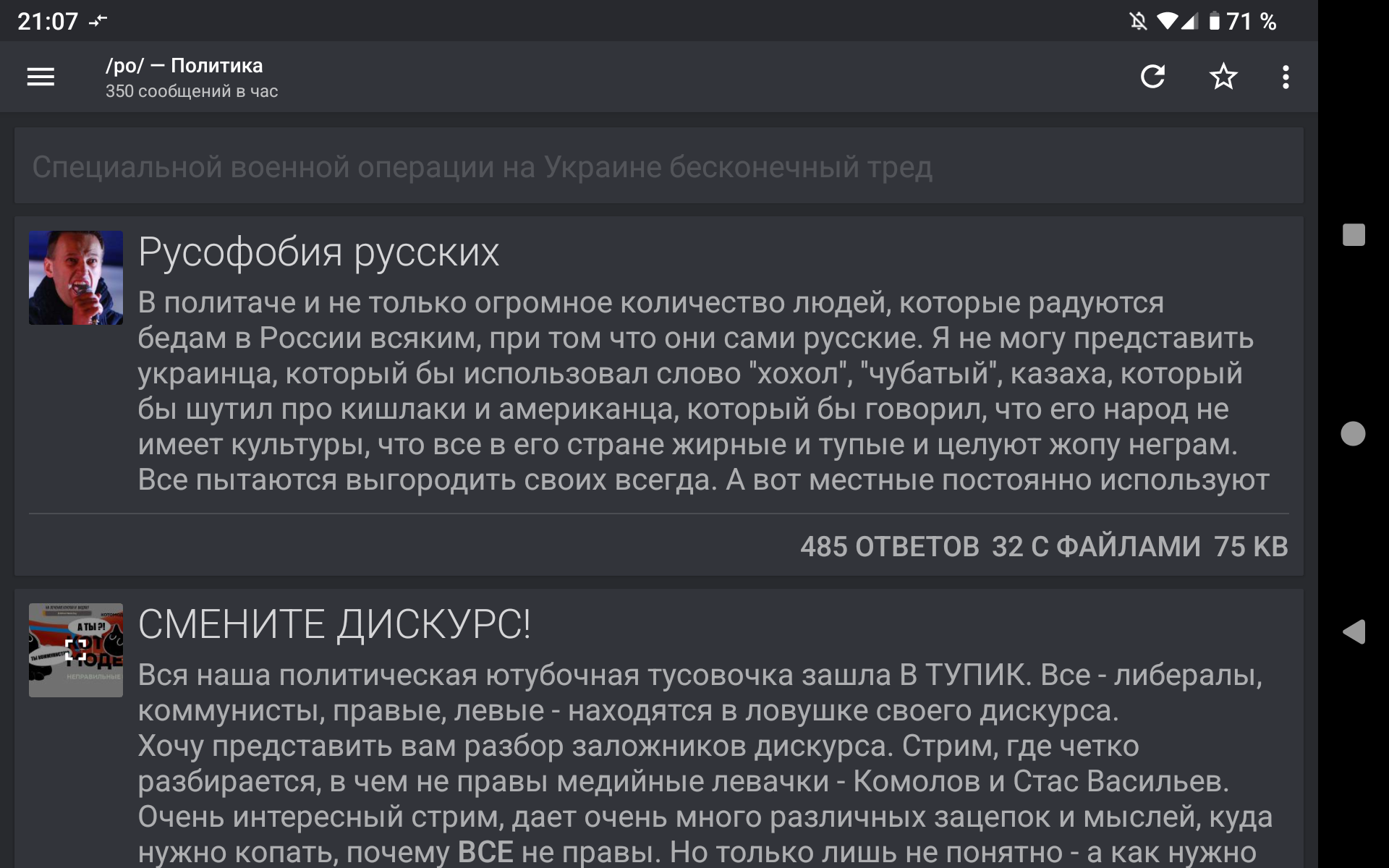Refresh the /po/ board
Image resolution: width=1389 pixels, height=868 pixels.
tap(1152, 77)
